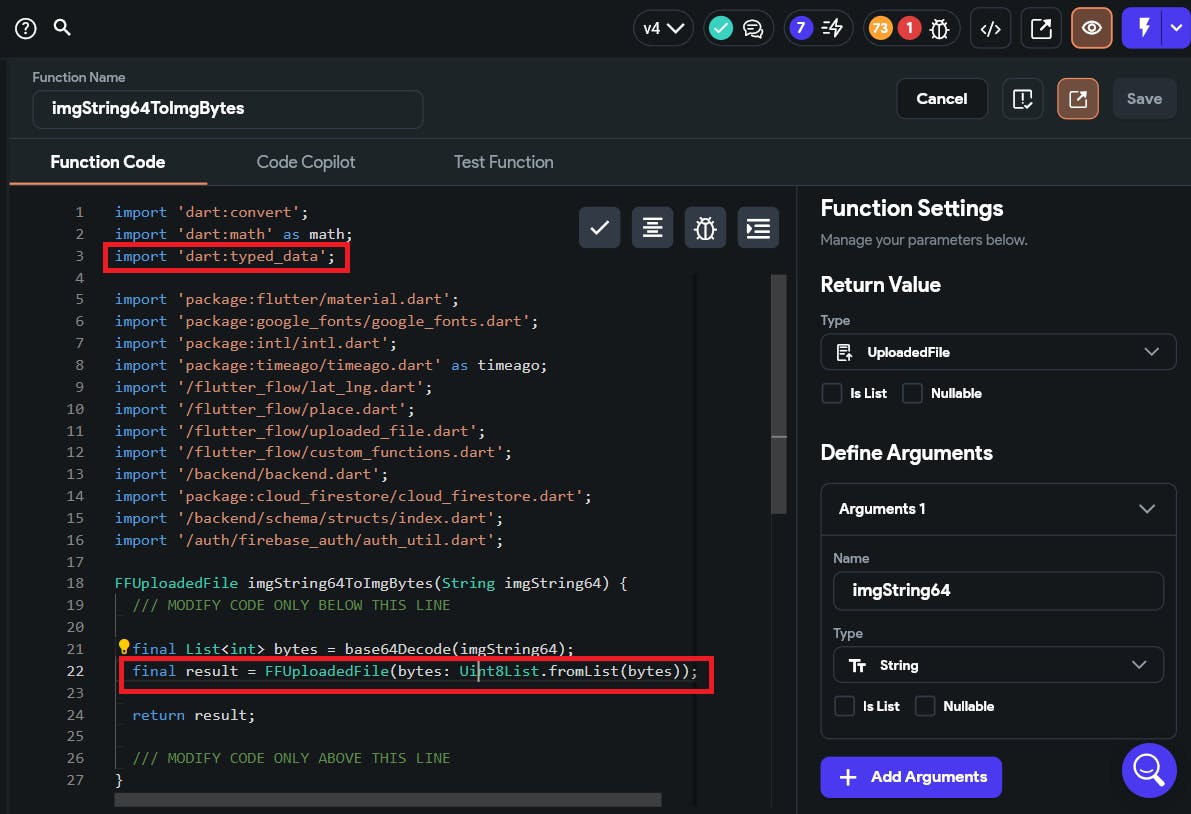Open the help question mark icon

(x=25, y=28)
